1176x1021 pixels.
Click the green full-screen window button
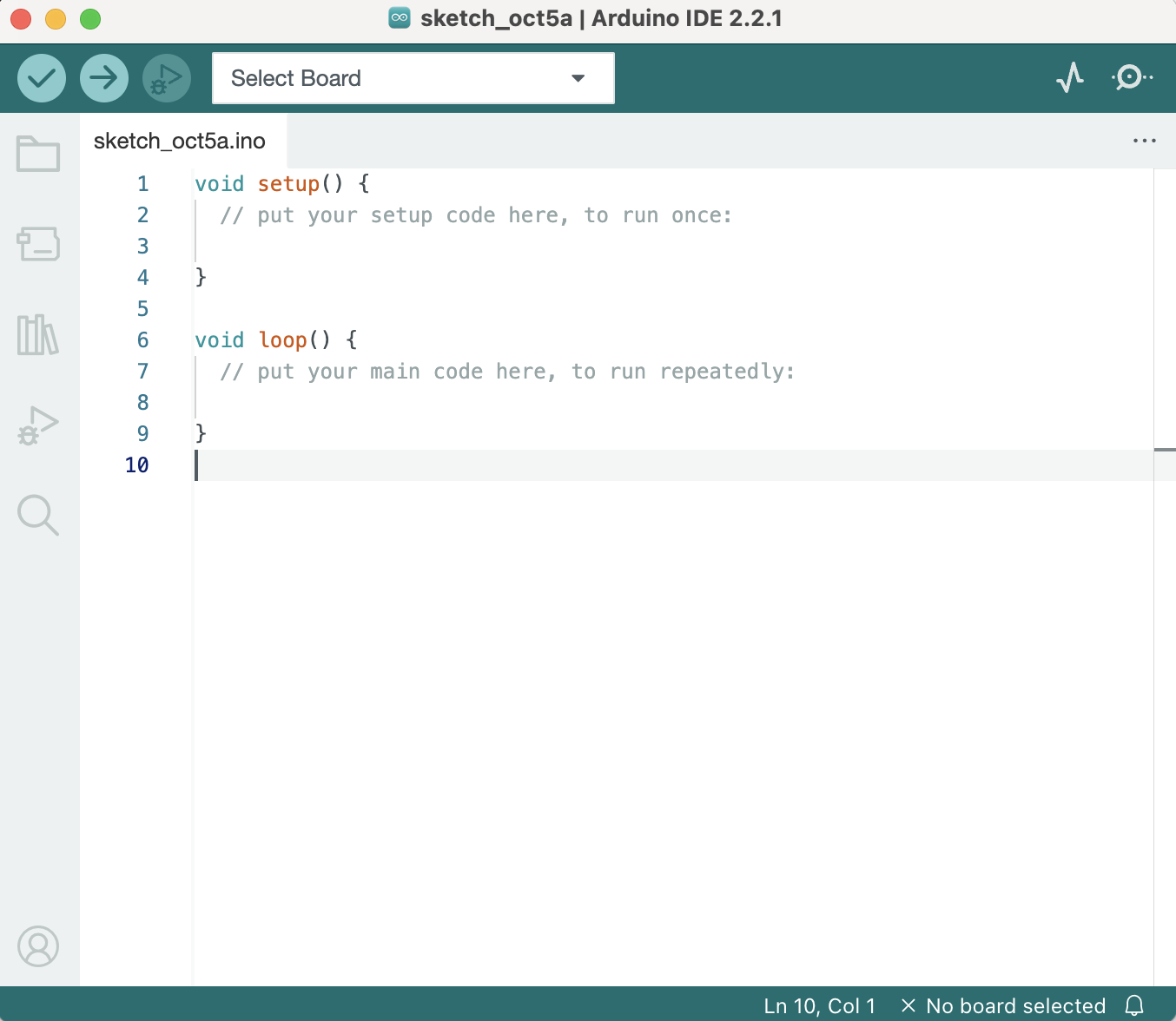(x=90, y=18)
